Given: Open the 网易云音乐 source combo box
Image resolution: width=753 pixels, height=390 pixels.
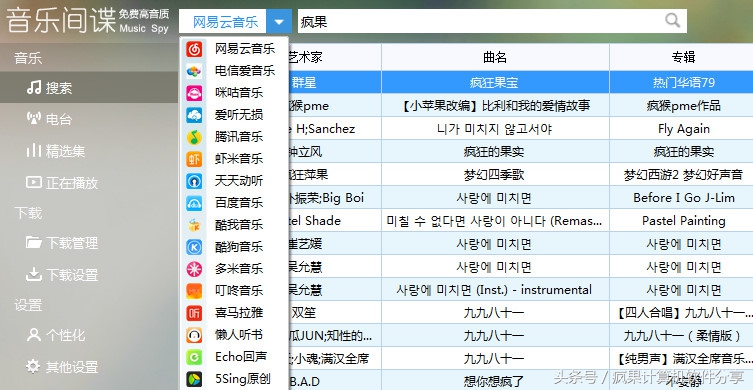Looking at the screenshot, I should (x=235, y=22).
